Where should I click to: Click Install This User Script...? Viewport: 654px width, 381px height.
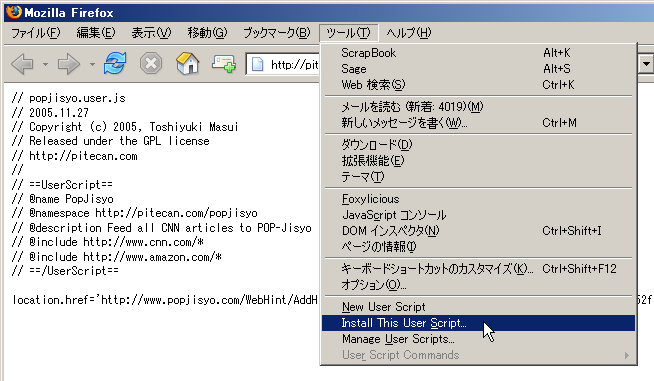point(478,323)
